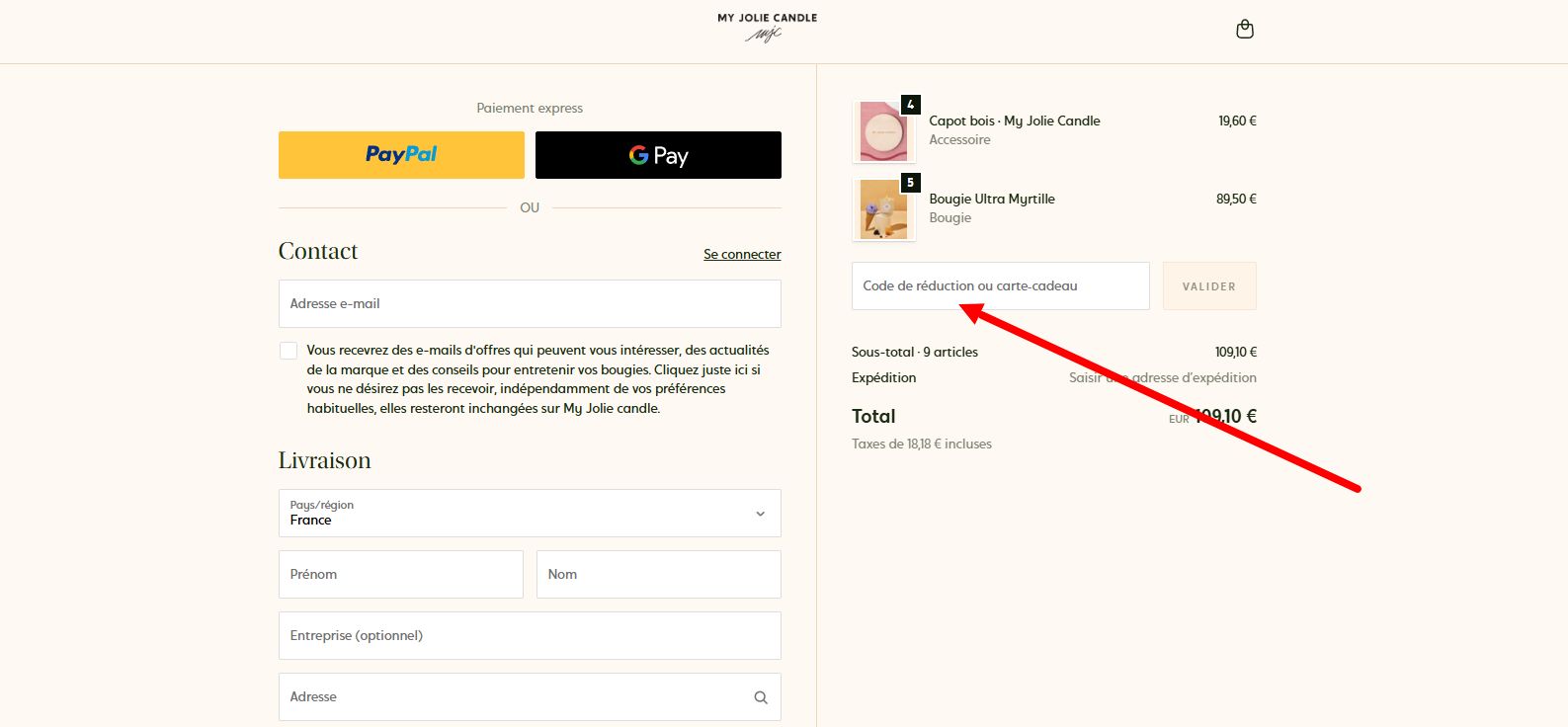Image resolution: width=1568 pixels, height=727 pixels.
Task: Click the Total label
Action: (x=873, y=416)
